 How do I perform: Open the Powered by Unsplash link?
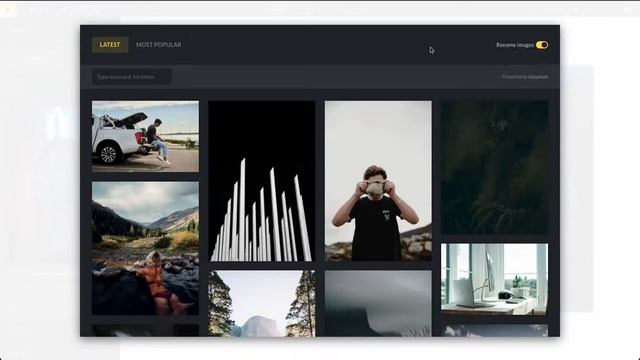click(x=525, y=77)
